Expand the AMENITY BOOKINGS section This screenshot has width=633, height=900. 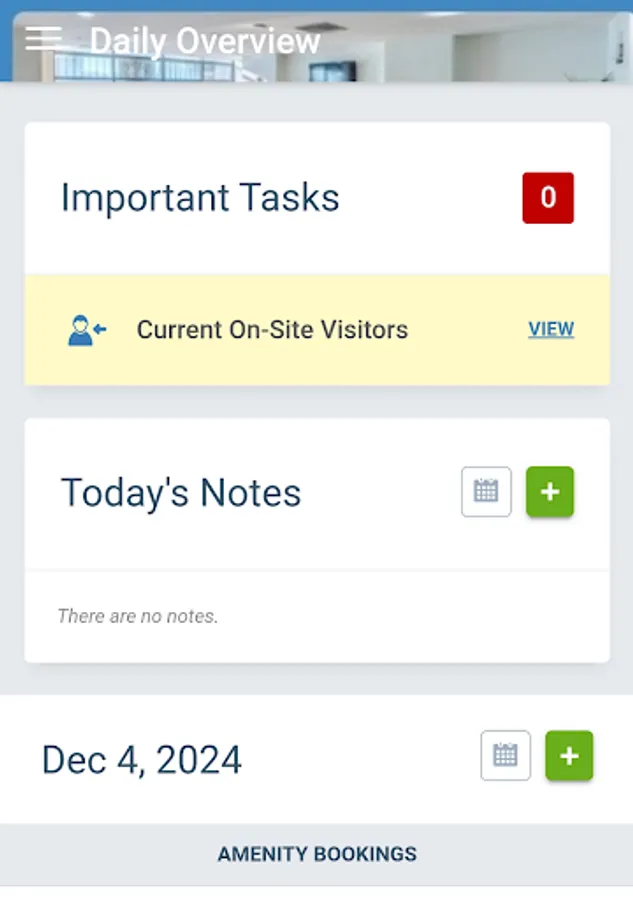coord(316,854)
